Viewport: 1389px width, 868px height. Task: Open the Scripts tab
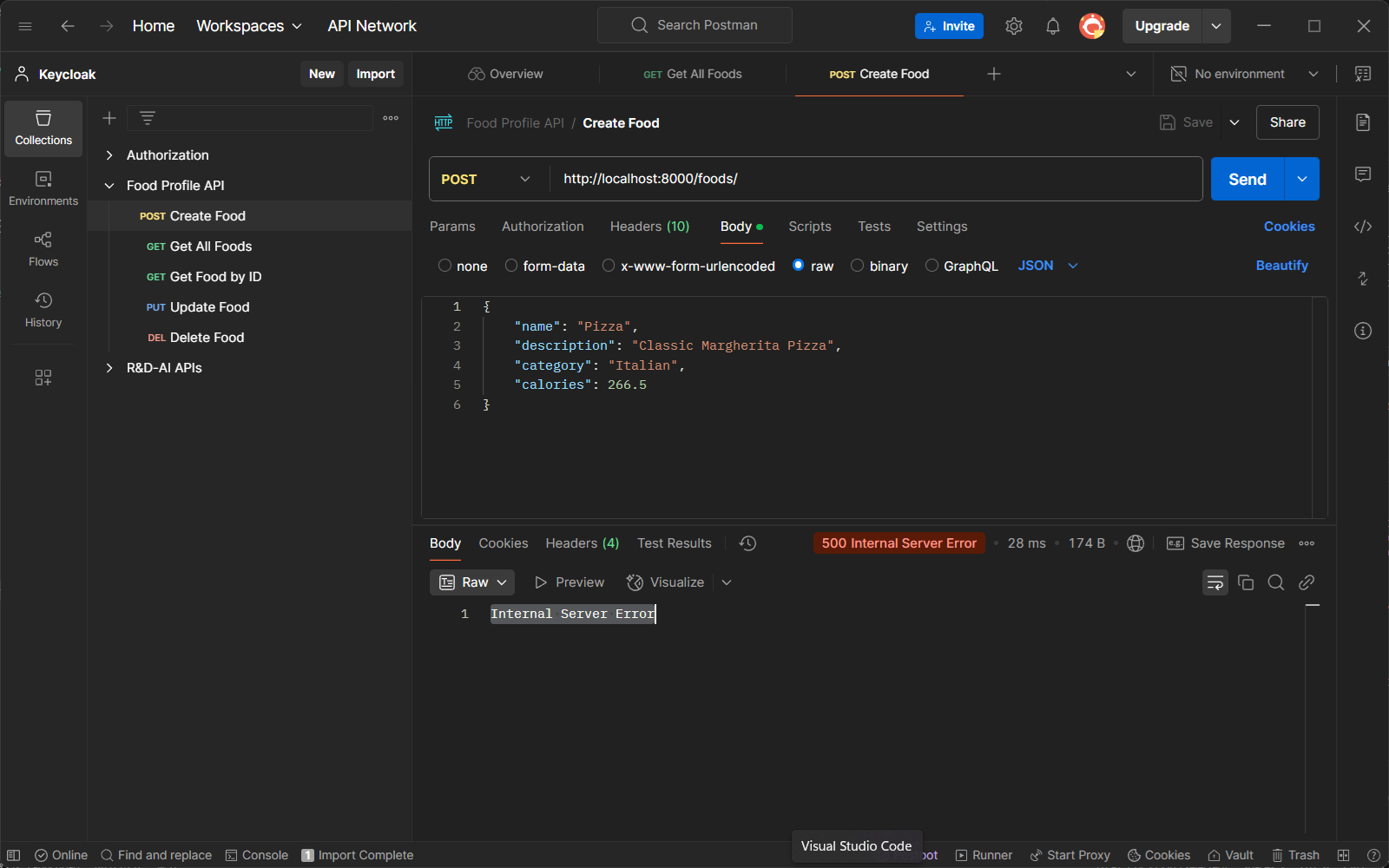point(810,227)
